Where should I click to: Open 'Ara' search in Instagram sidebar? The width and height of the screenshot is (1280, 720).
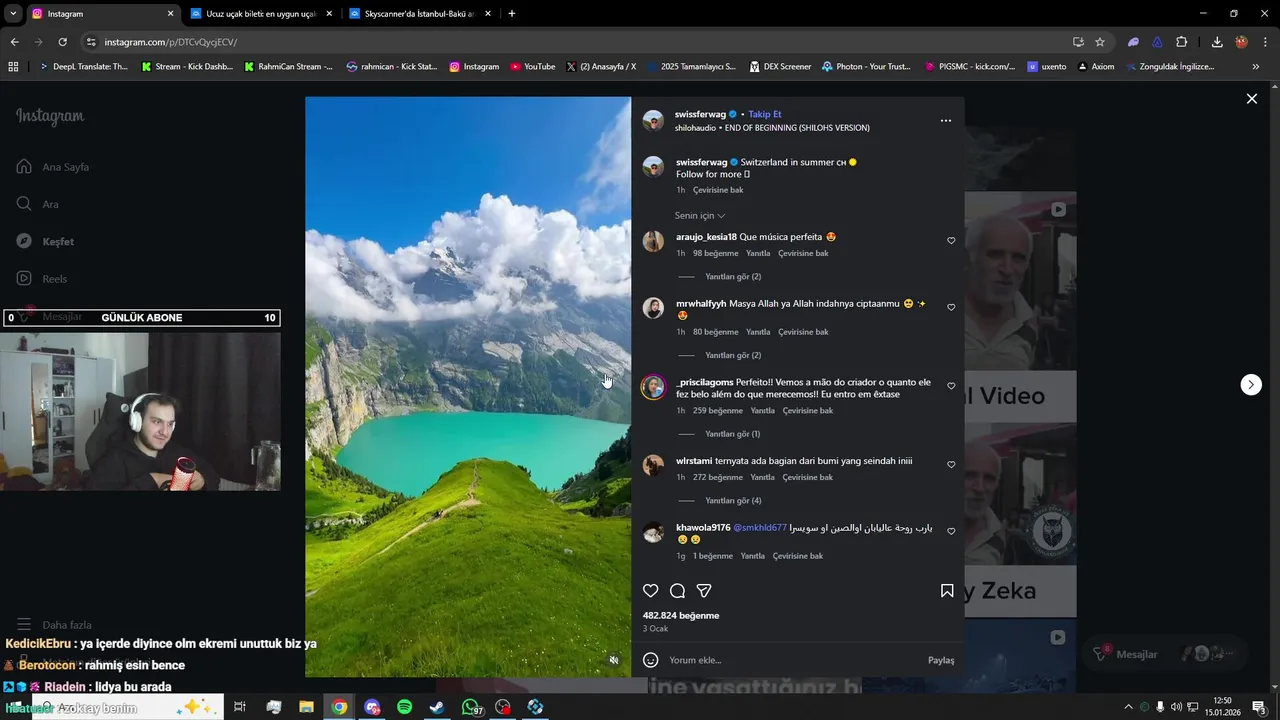coord(37,204)
